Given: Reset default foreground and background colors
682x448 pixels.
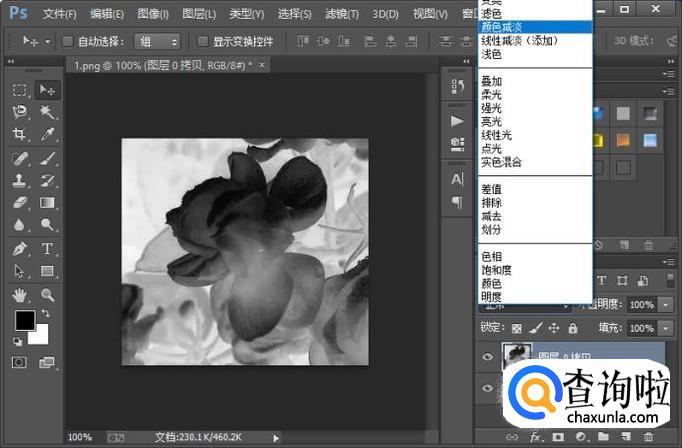Looking at the screenshot, I should 17,342.
